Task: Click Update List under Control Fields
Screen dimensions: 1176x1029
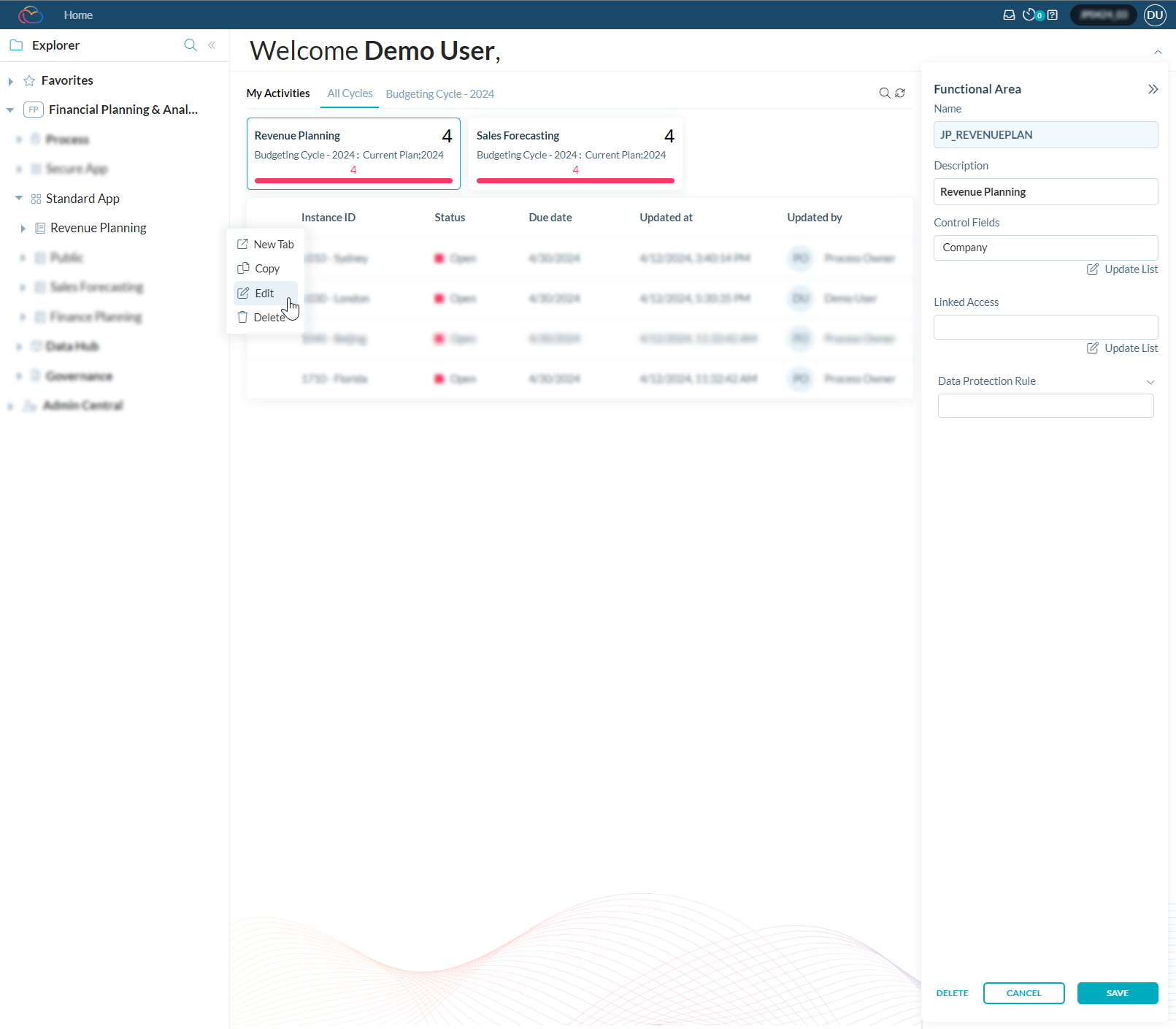Action: [1123, 269]
